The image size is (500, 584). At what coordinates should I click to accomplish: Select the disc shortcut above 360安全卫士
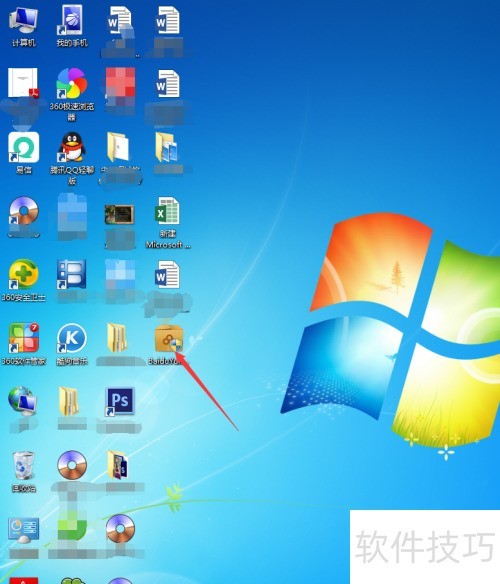(x=23, y=211)
